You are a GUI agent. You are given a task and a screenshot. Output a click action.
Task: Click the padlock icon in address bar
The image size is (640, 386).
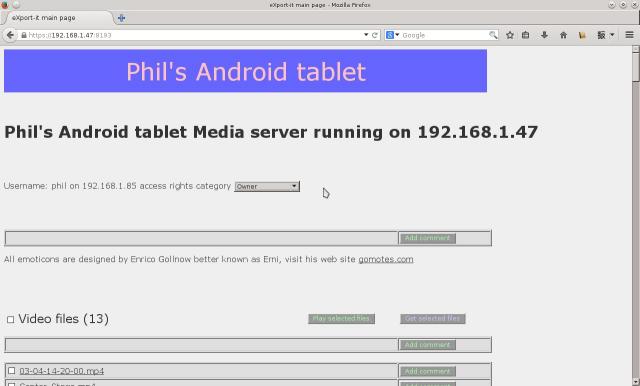click(x=24, y=35)
